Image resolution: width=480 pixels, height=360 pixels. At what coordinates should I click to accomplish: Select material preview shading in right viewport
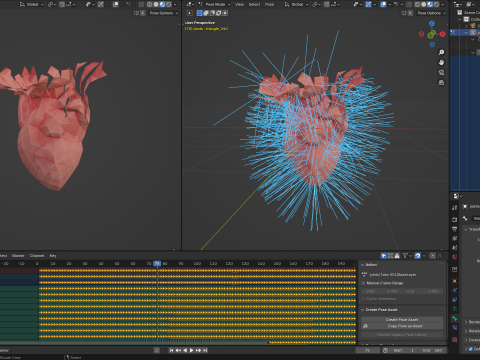pos(430,4)
